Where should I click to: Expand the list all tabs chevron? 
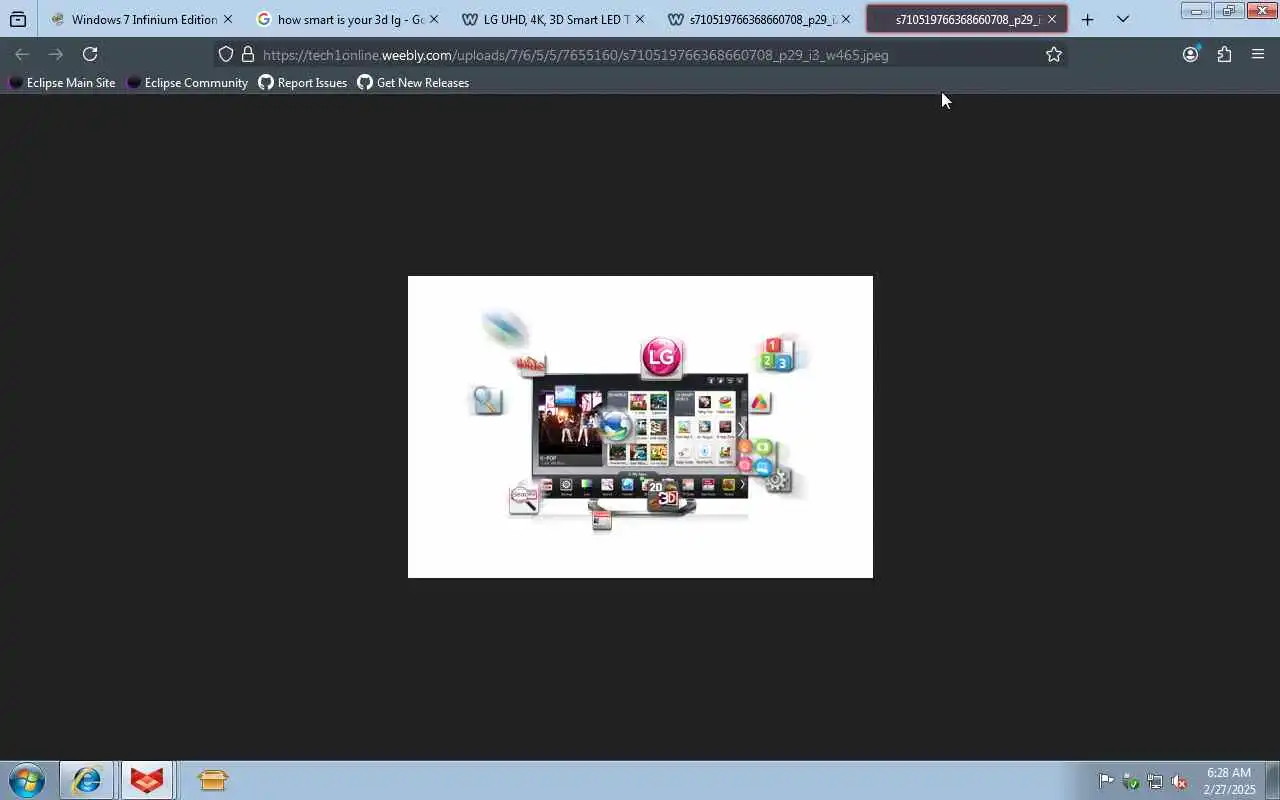click(1123, 19)
